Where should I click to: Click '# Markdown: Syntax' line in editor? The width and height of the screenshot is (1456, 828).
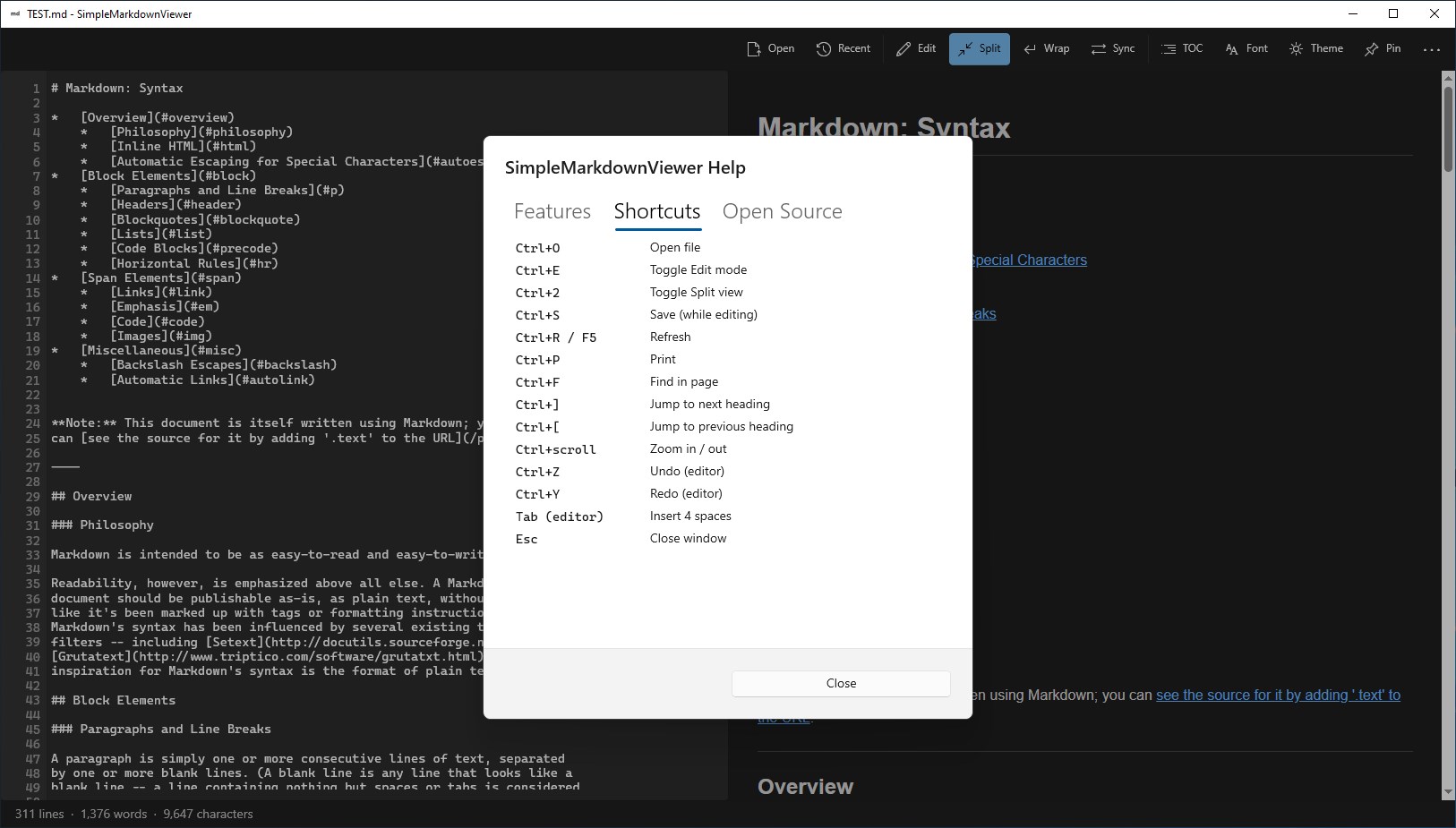click(x=116, y=88)
